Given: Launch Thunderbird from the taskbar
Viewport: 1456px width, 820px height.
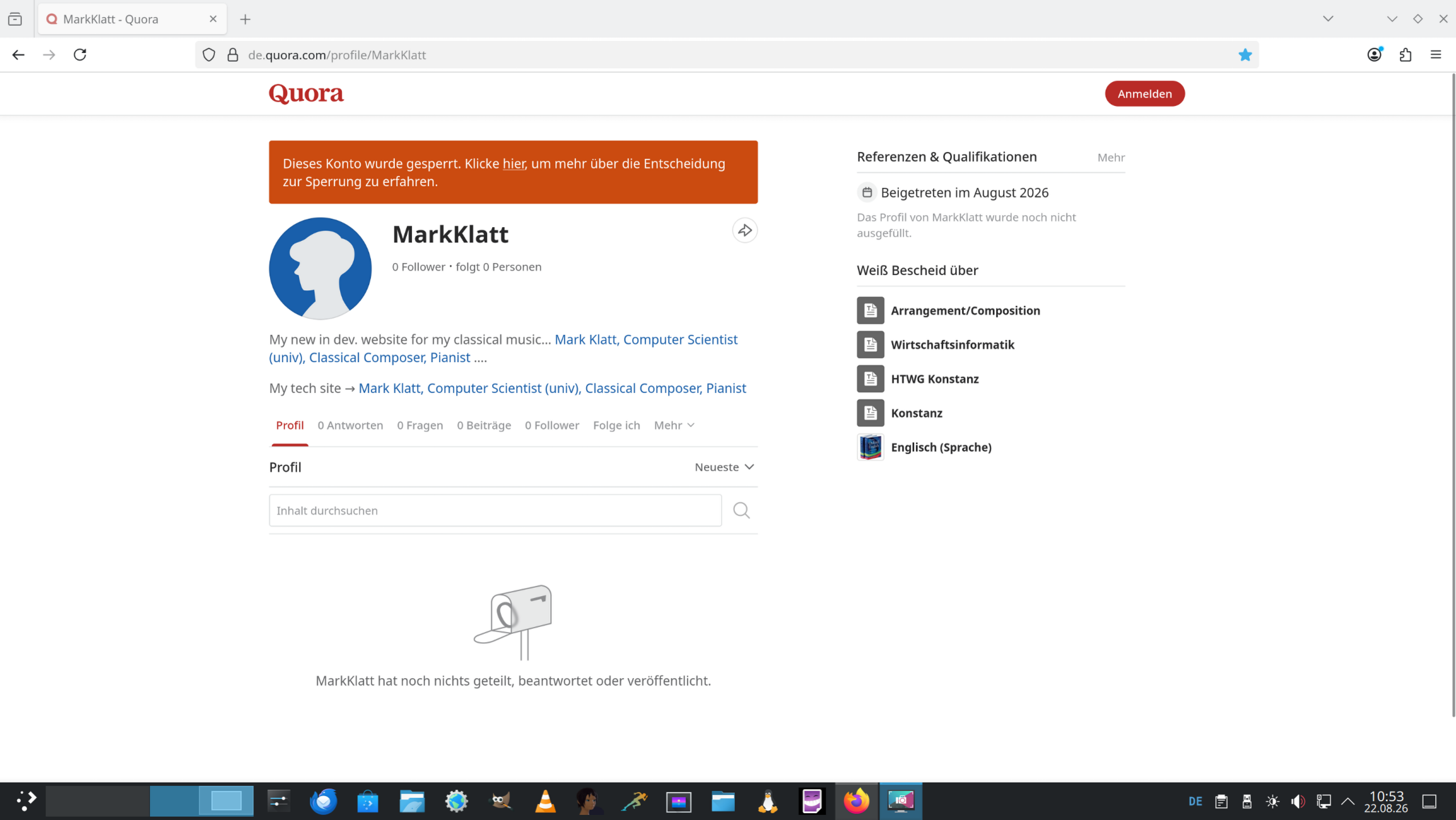Looking at the screenshot, I should point(324,801).
